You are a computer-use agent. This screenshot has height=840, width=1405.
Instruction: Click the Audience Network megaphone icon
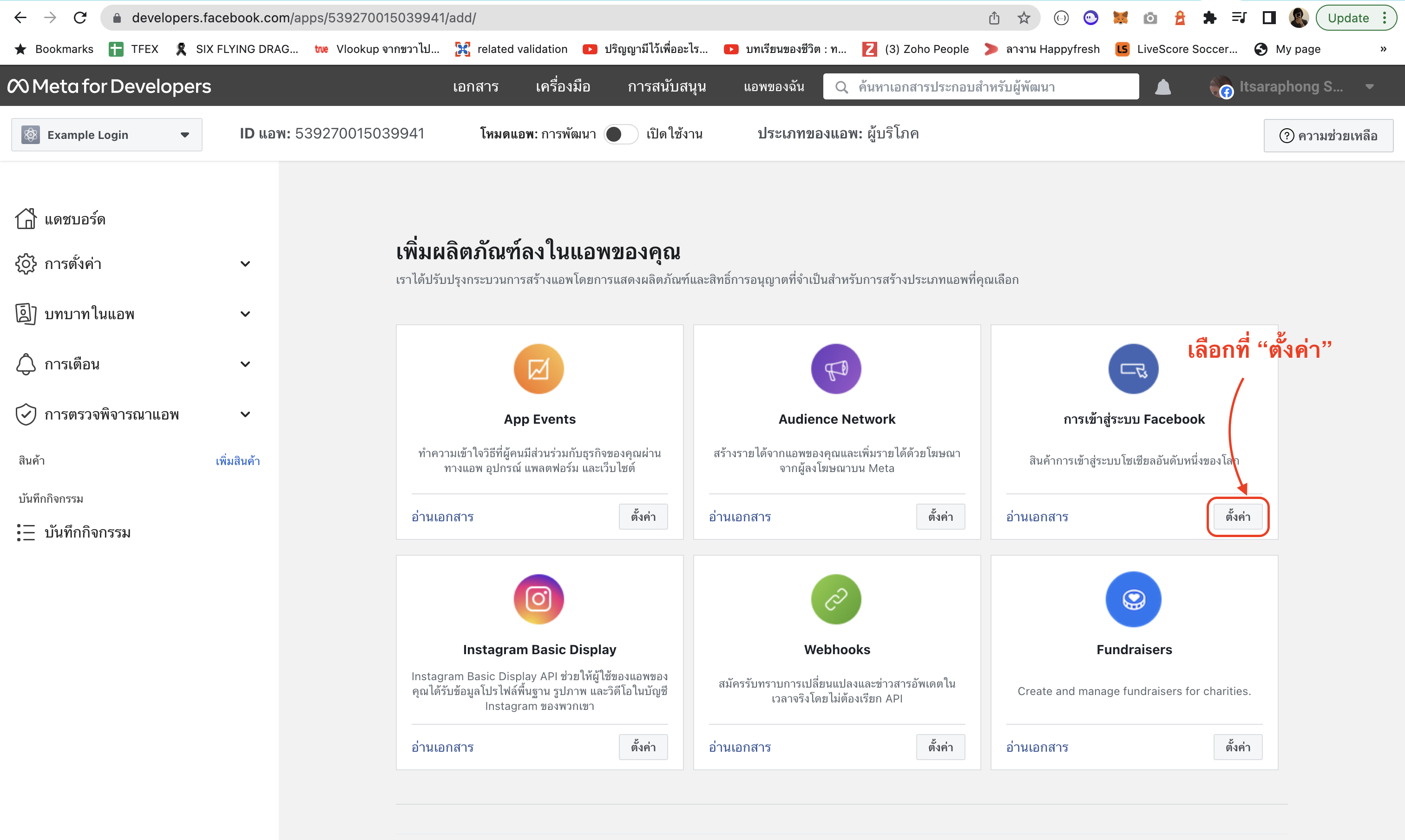(x=836, y=368)
